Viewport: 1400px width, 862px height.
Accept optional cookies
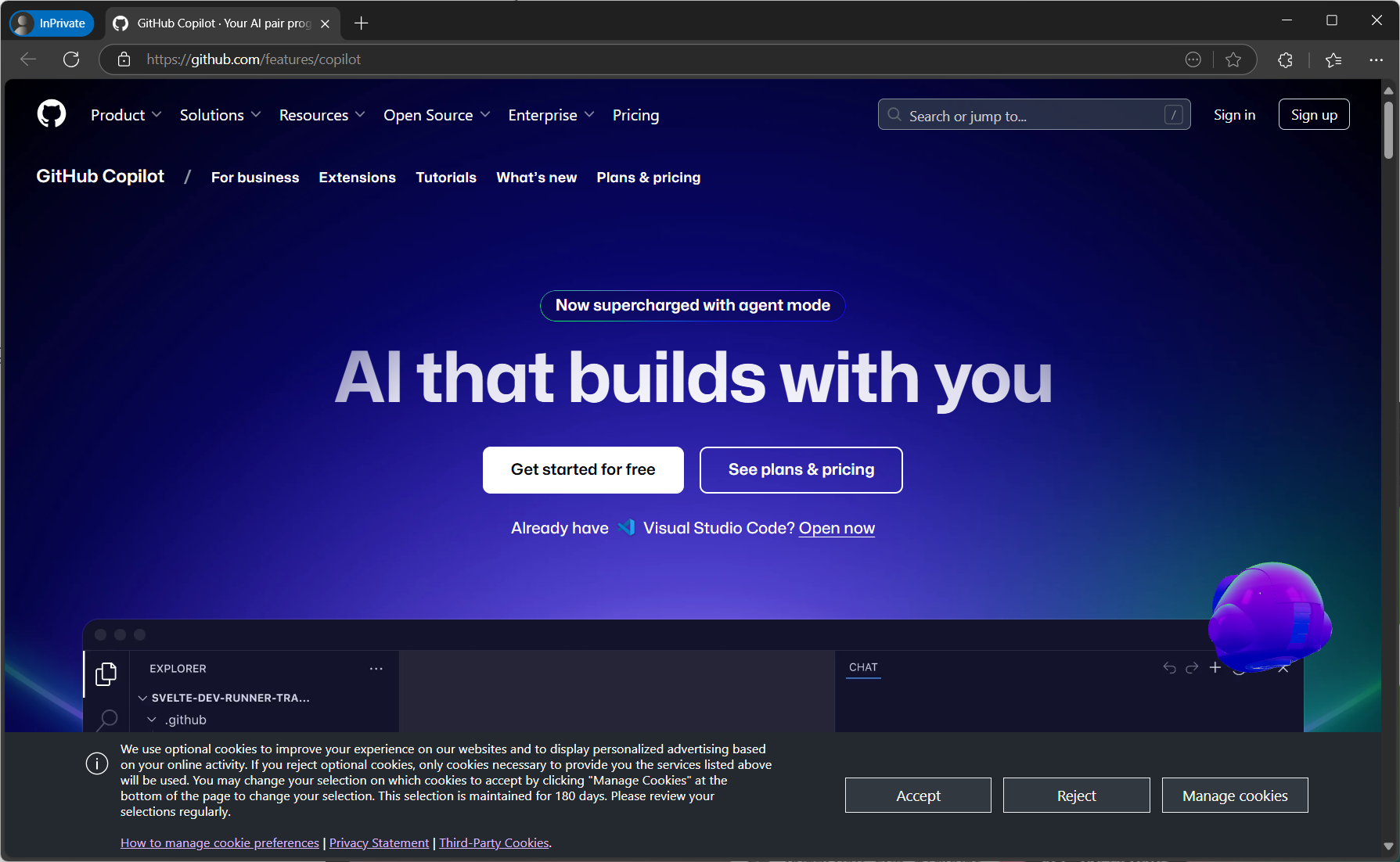click(x=918, y=796)
